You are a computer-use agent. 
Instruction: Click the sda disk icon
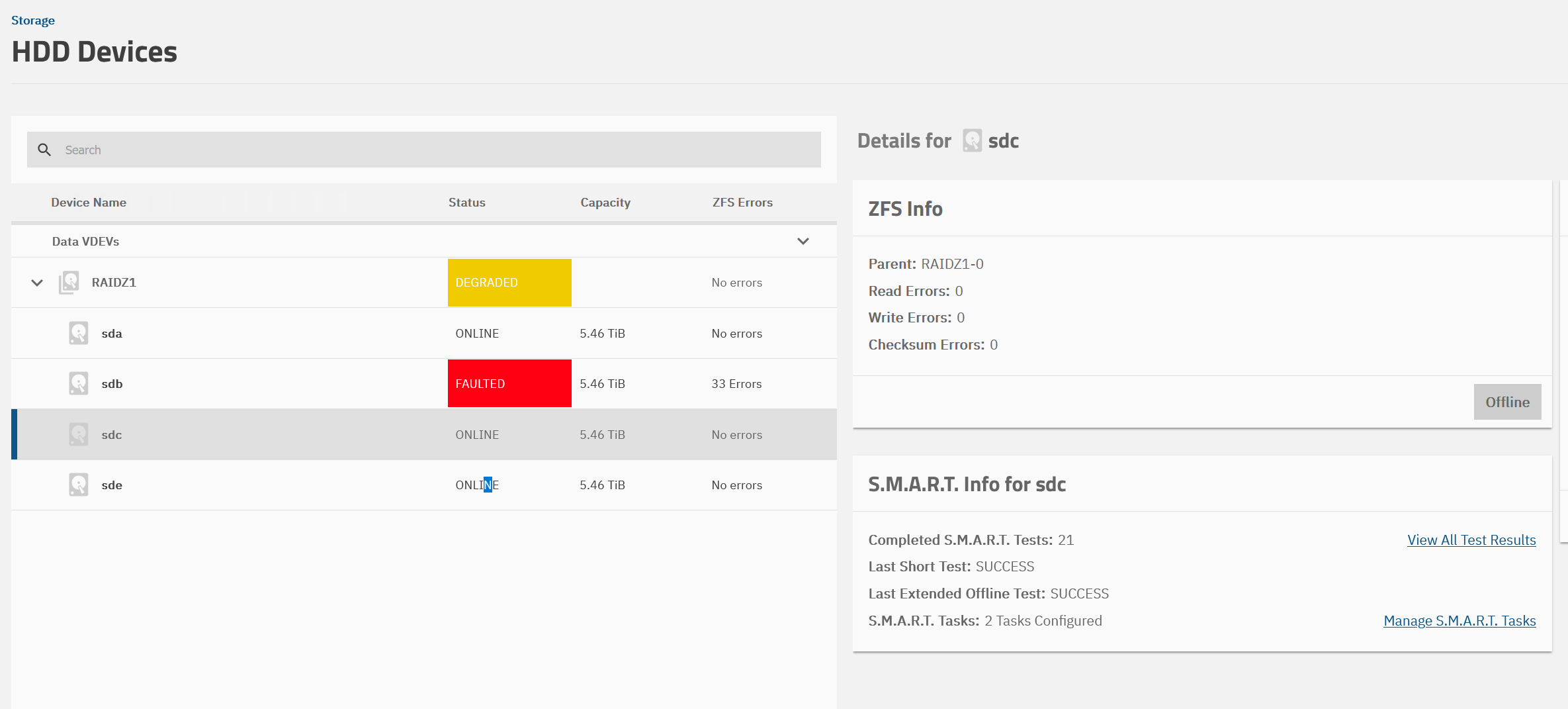click(79, 333)
